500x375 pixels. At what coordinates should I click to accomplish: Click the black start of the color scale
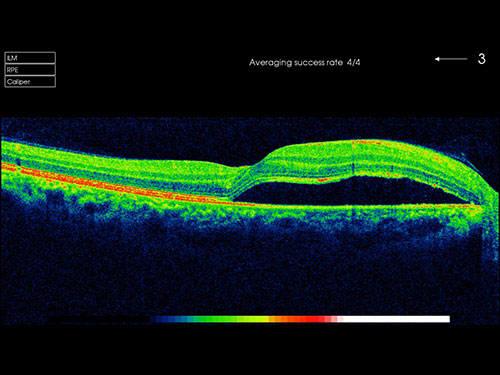point(100,319)
